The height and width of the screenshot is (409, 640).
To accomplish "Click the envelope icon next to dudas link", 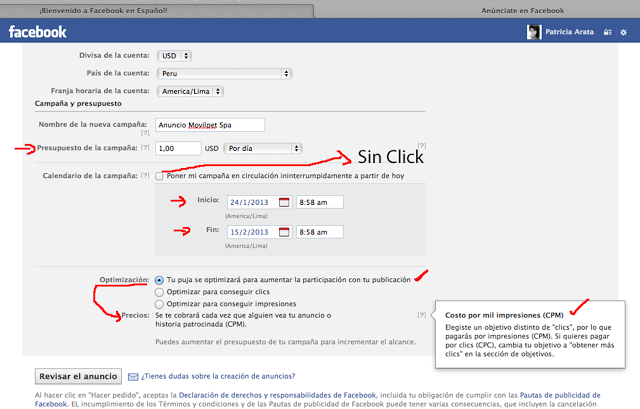I will pos(133,376).
